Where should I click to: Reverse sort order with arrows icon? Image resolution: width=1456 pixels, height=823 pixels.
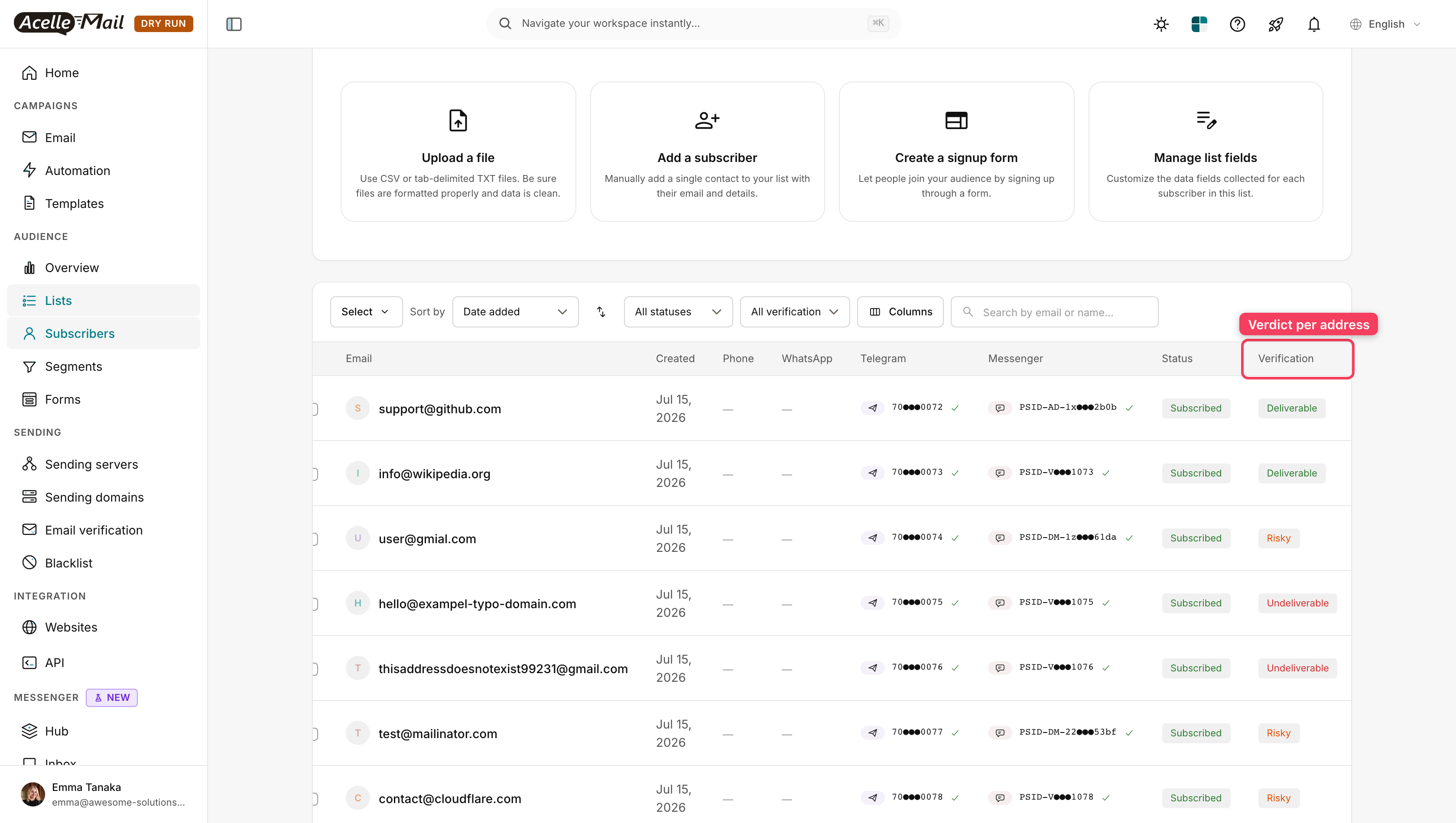coord(601,311)
